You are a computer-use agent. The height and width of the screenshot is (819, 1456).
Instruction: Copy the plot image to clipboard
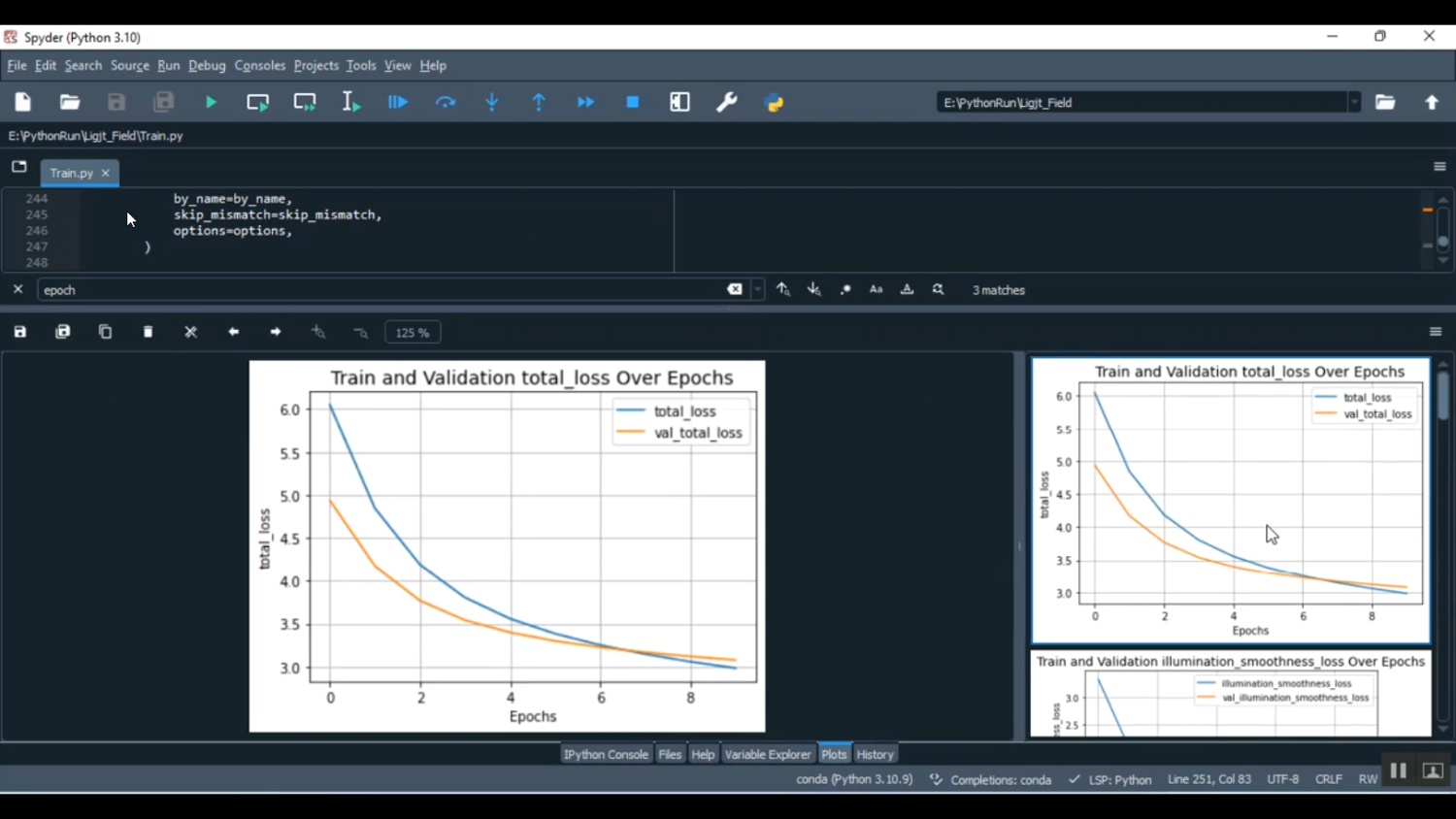tap(106, 332)
